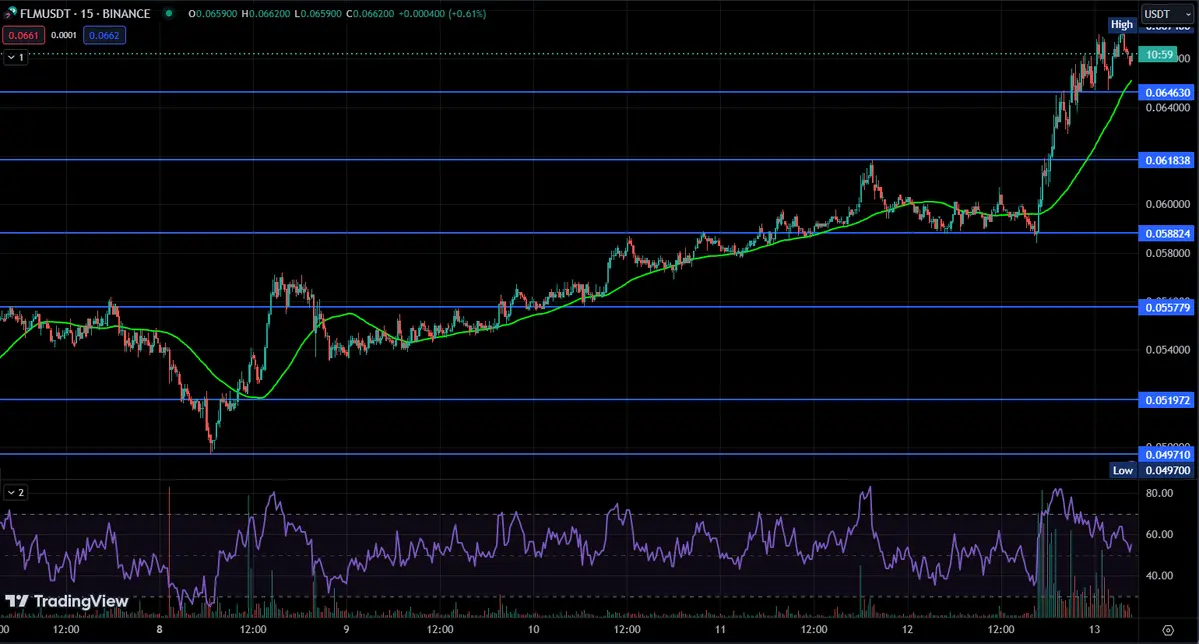Click the Low 0.049700 price label

point(1152,470)
